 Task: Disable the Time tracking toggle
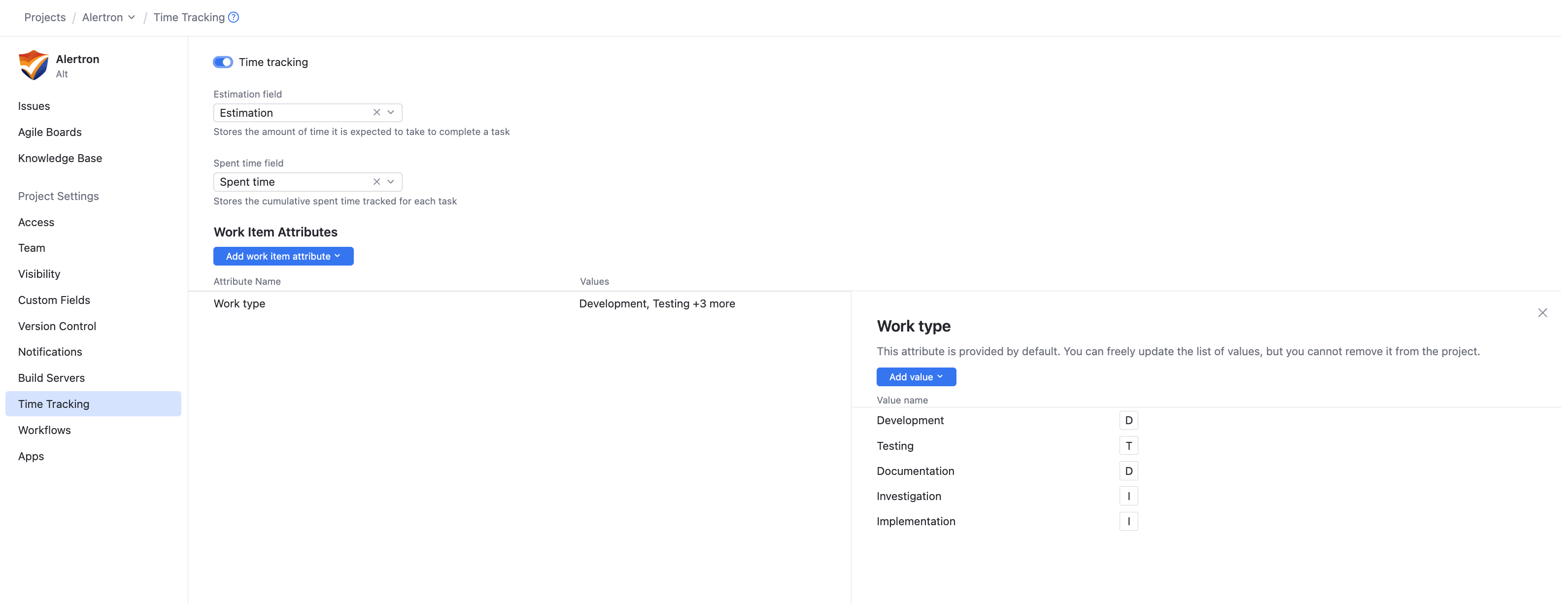pyautogui.click(x=223, y=62)
